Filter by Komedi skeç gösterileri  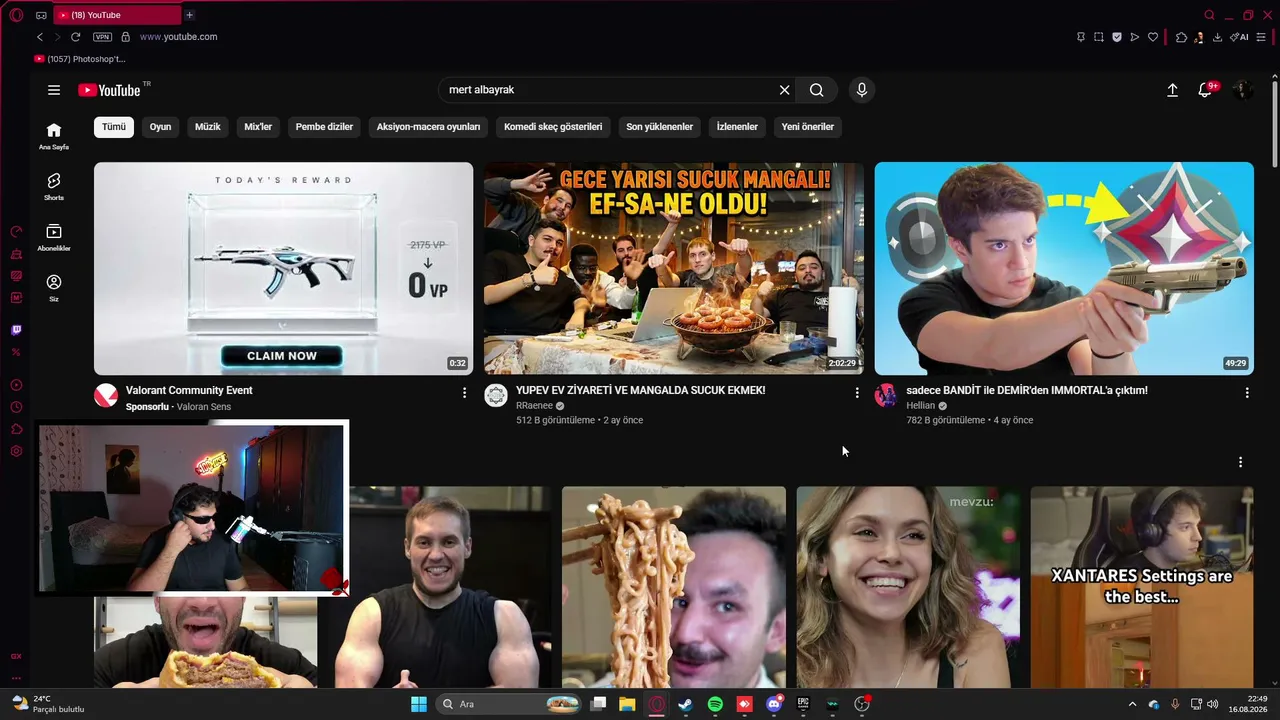553,127
